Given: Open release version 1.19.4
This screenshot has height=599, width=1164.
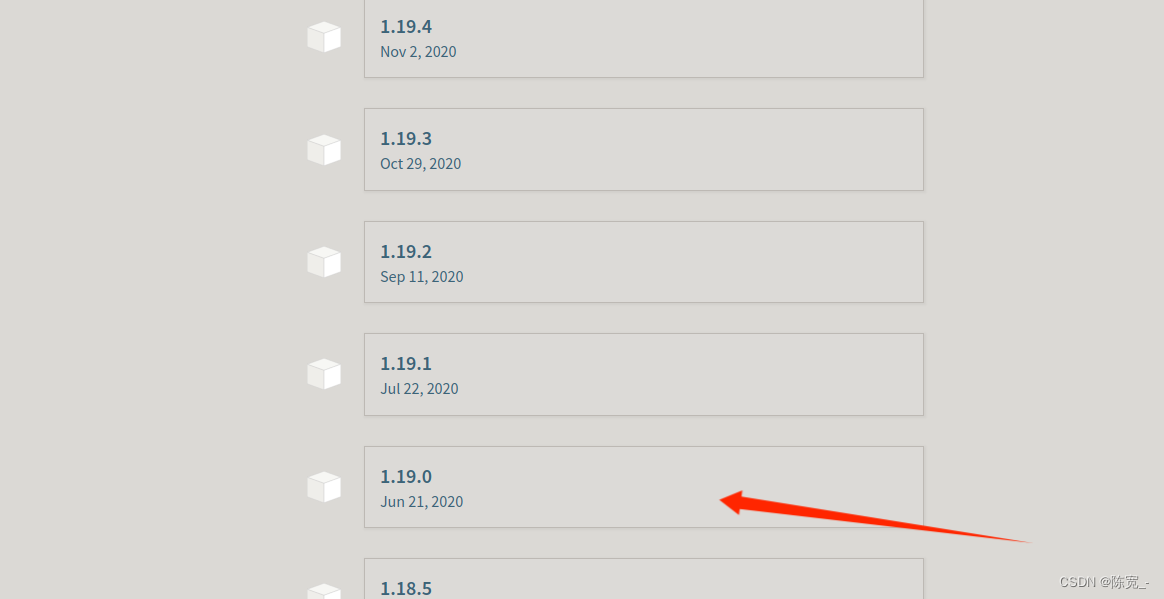Looking at the screenshot, I should click(406, 27).
